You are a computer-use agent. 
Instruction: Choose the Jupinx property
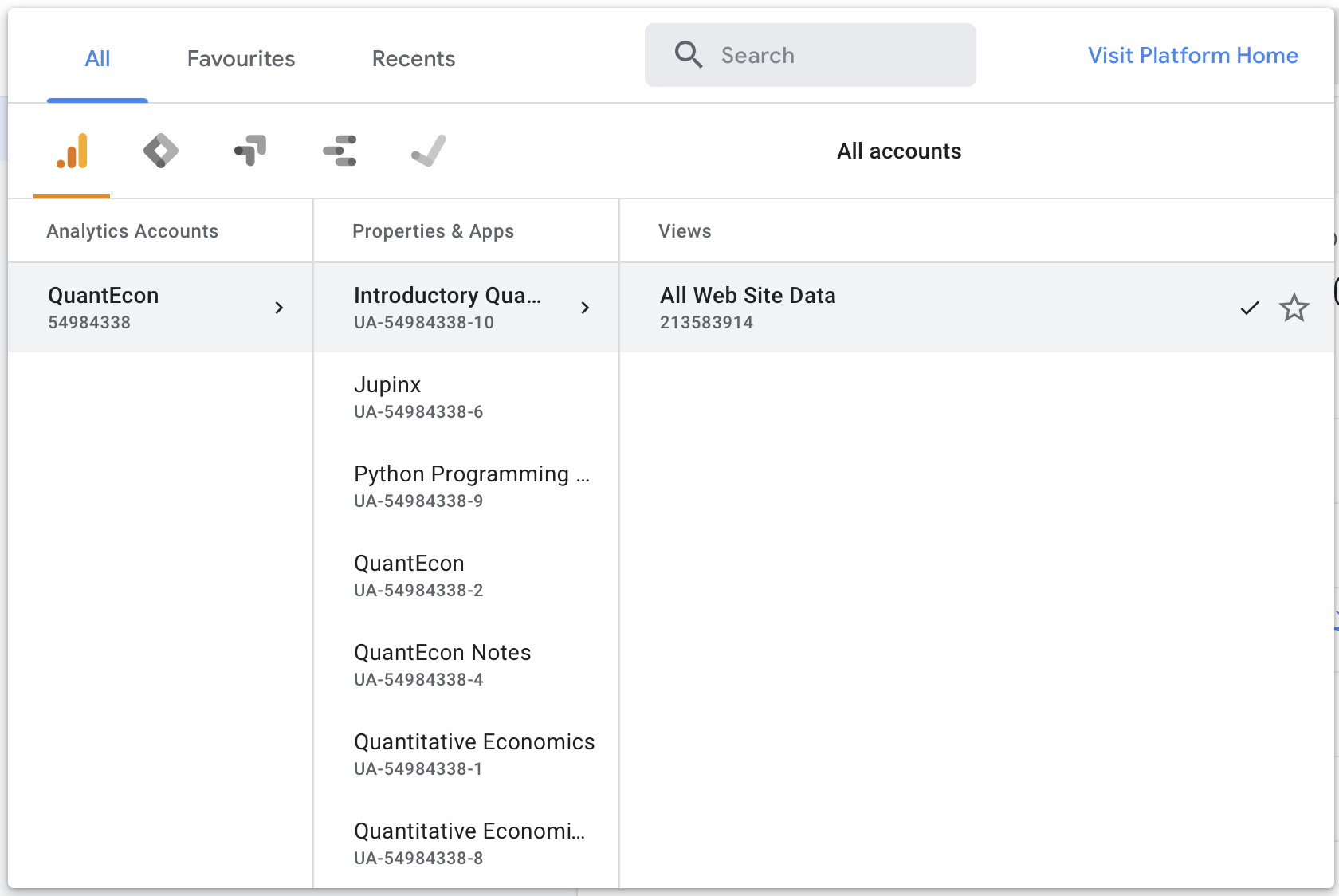(466, 397)
